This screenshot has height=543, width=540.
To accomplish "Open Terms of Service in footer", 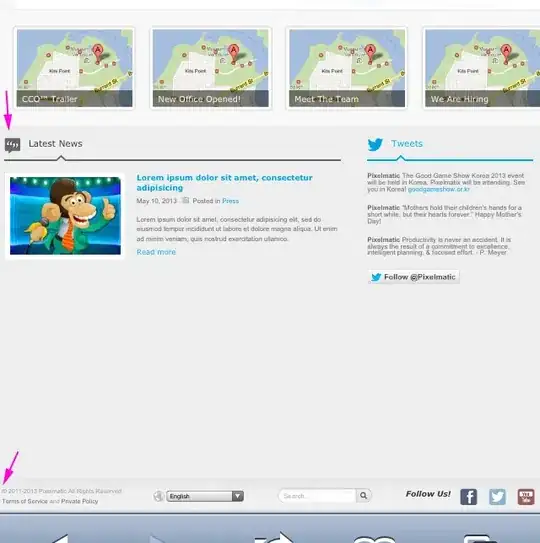I will point(25,501).
